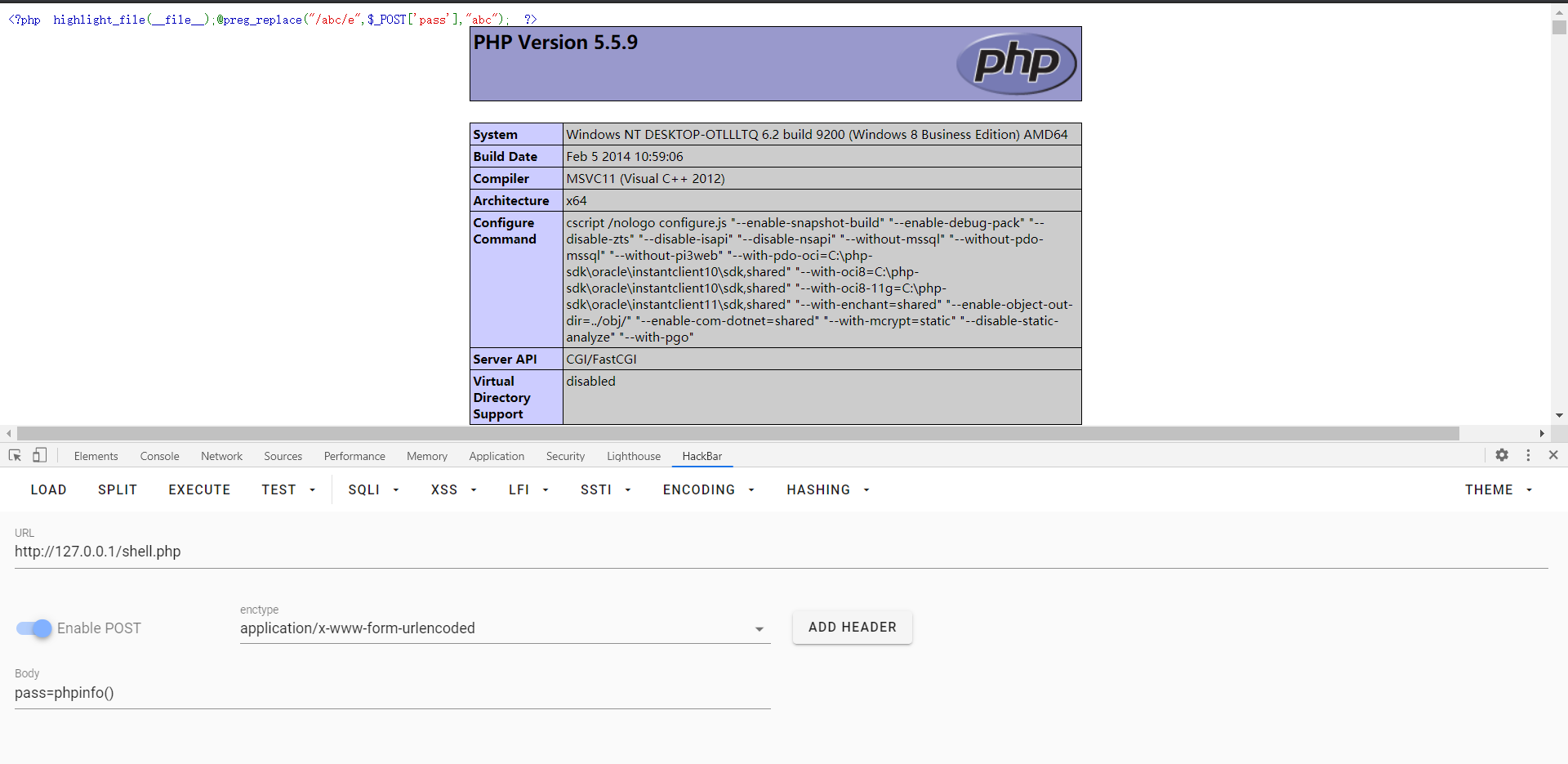Click the horizontal page scrollbar
This screenshot has height=764, width=1568.
[737, 433]
